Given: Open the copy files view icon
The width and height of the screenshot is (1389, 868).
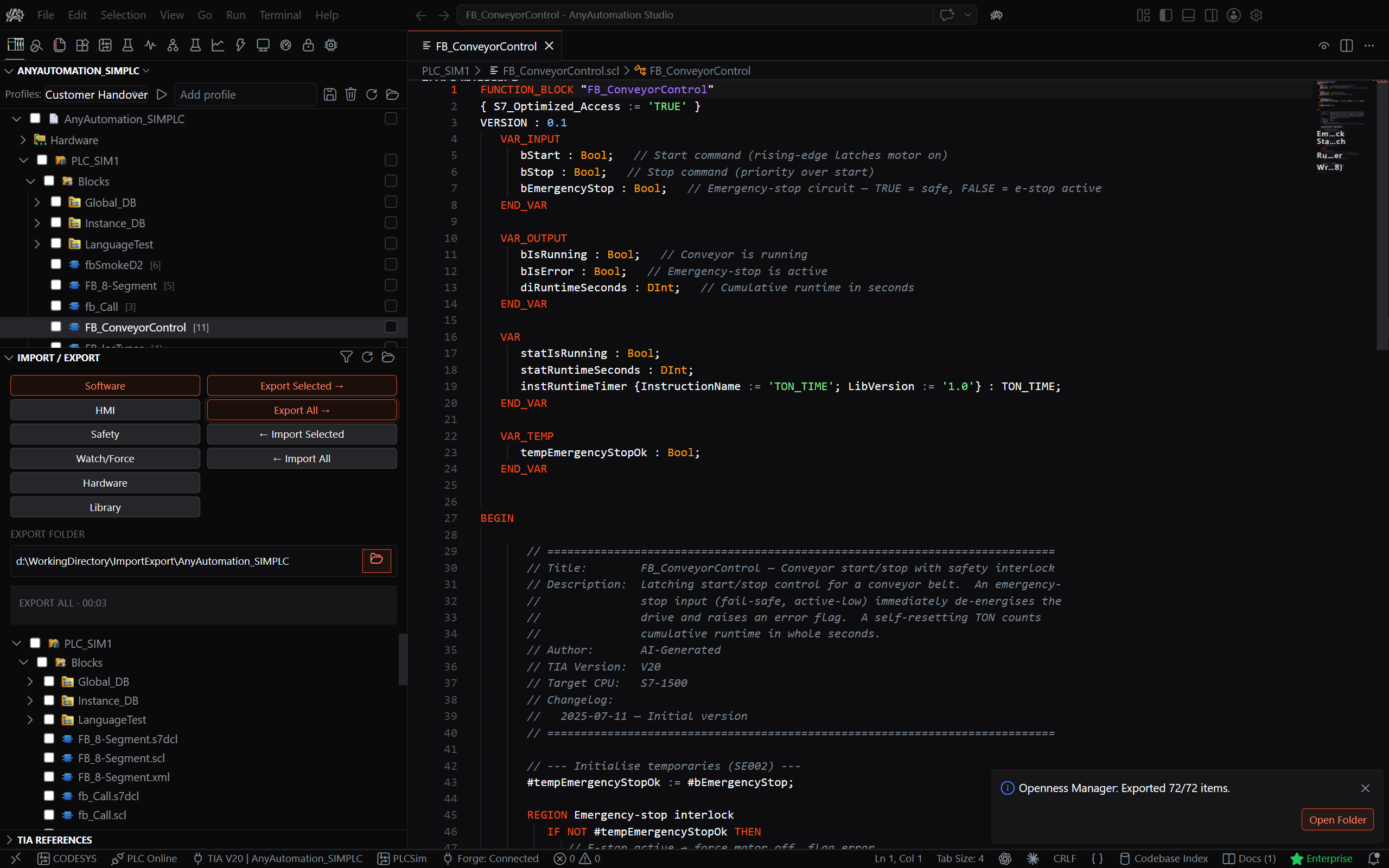Looking at the screenshot, I should point(59,45).
